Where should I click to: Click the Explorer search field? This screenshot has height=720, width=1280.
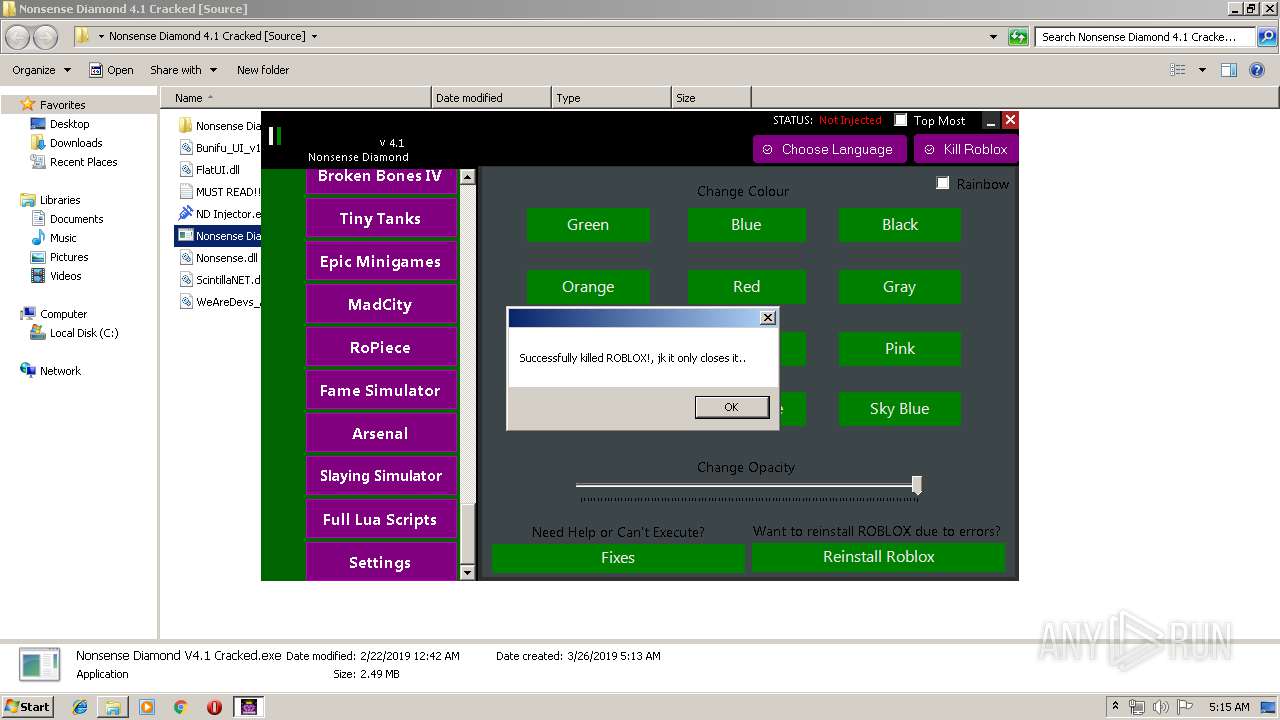coord(1145,37)
